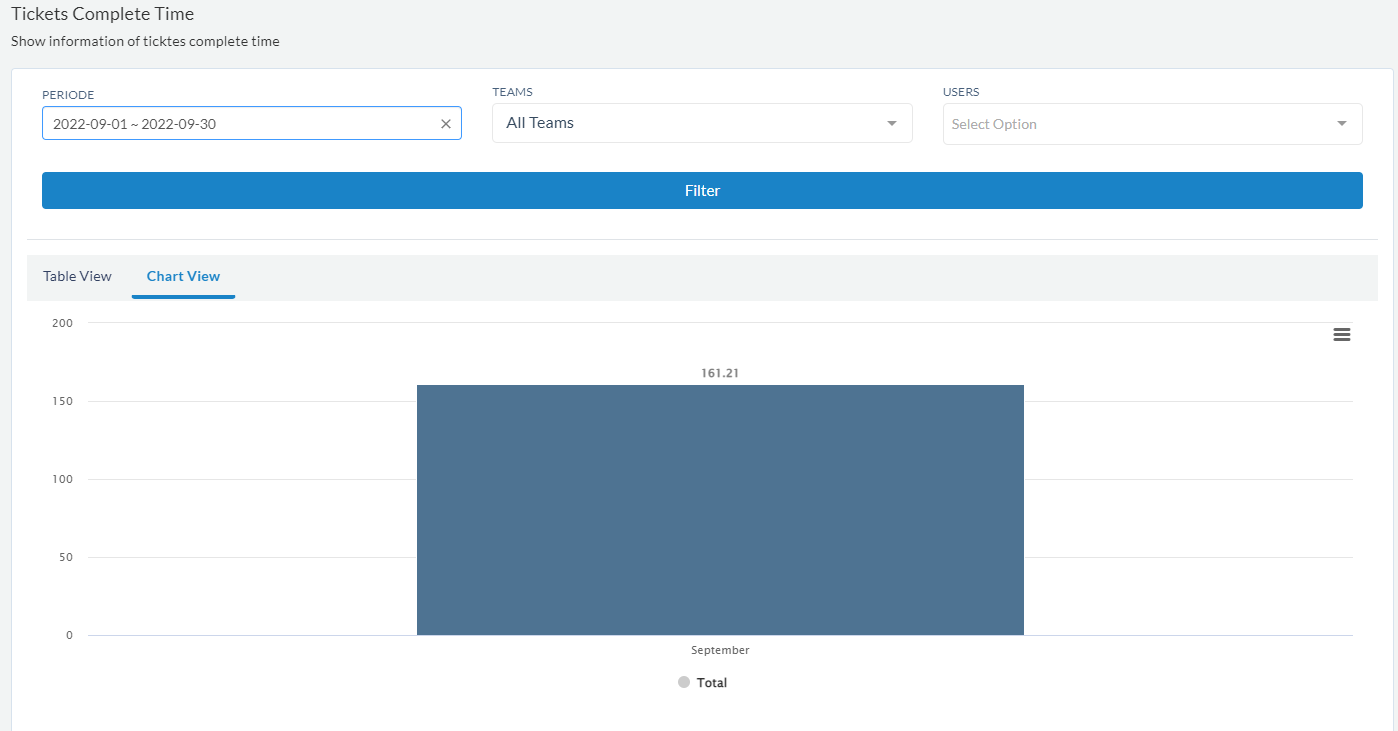Click the 150 y-axis value
The width and height of the screenshot is (1398, 731).
(63, 401)
